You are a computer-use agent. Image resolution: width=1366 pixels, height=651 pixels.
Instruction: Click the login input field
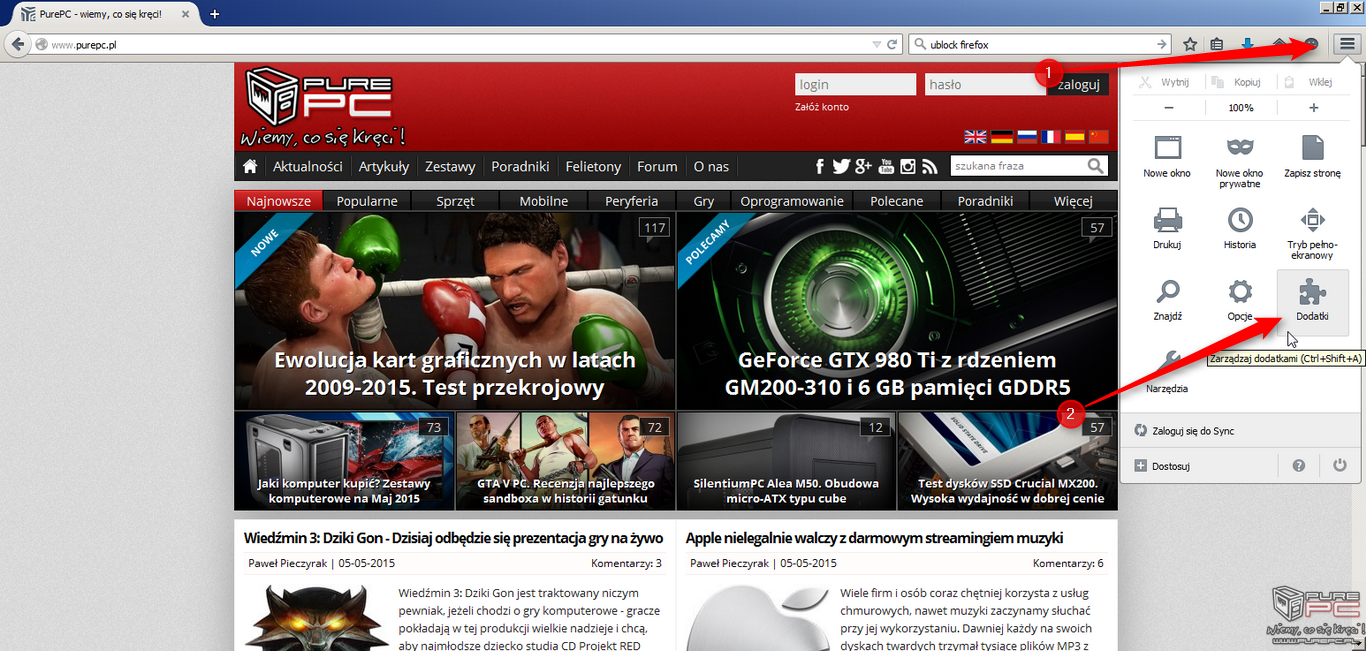(855, 84)
